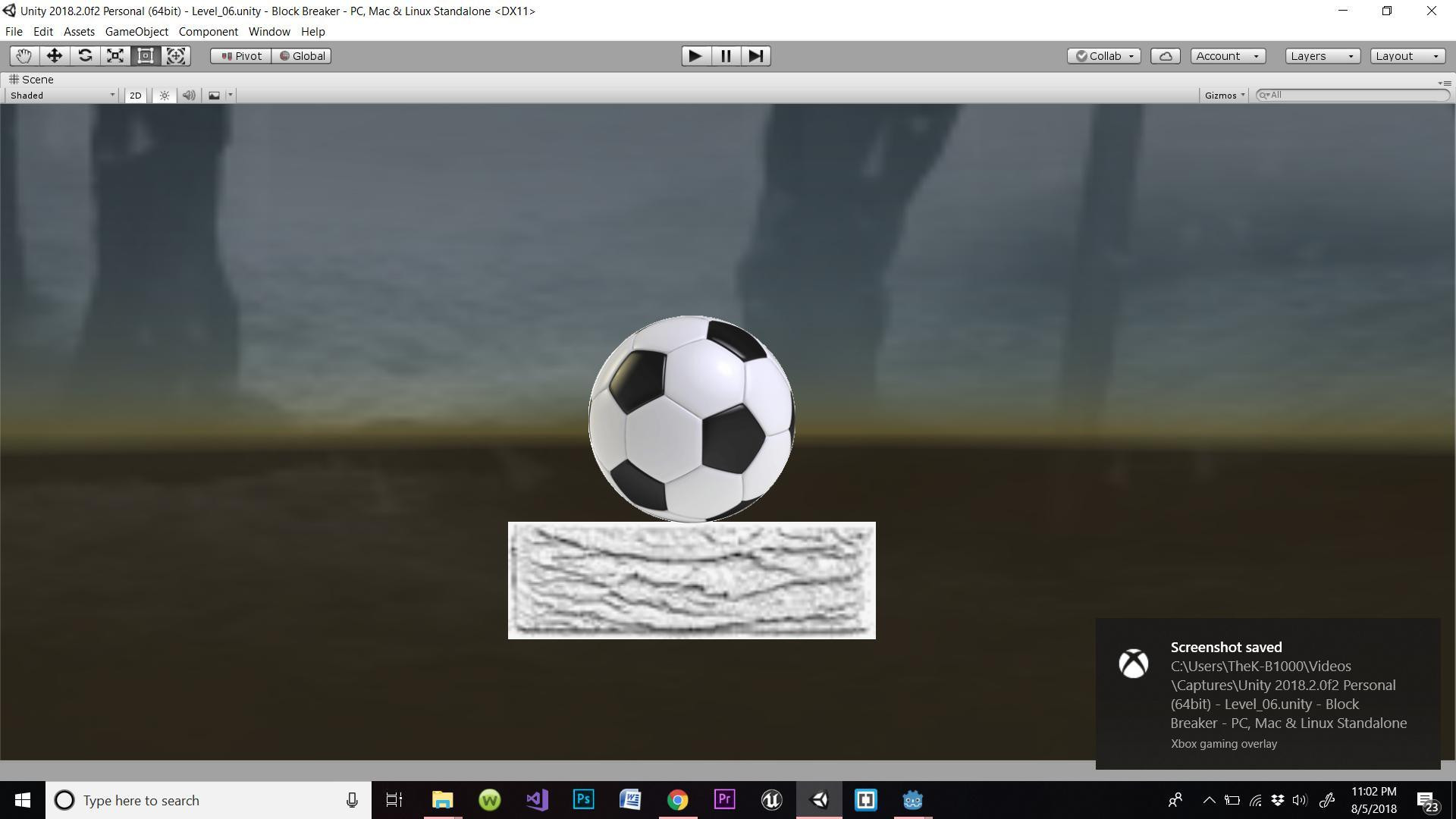Select the soccer ball sprite
Viewport: 1456px width, 819px height.
[x=691, y=419]
